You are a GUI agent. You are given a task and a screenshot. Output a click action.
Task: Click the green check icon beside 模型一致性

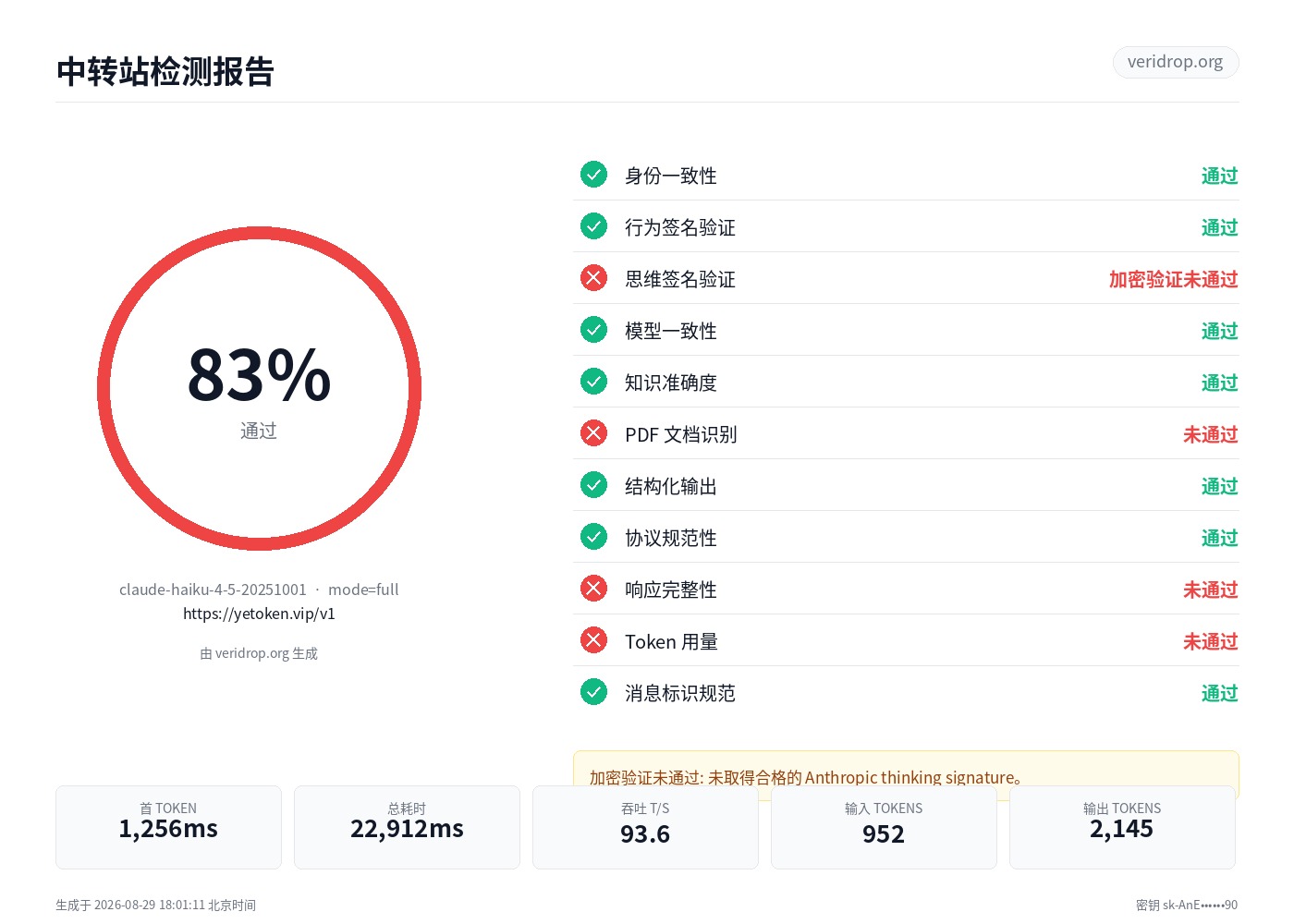pyautogui.click(x=593, y=329)
